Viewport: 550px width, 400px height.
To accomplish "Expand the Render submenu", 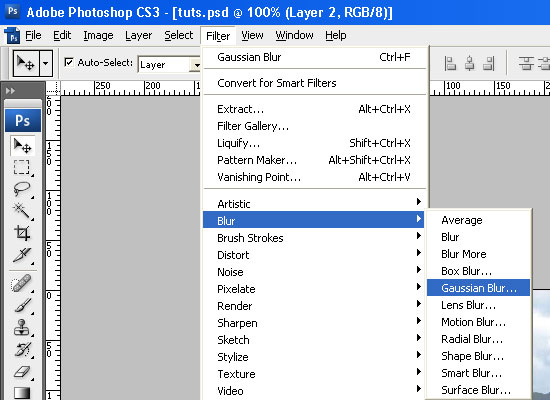I will (x=314, y=306).
